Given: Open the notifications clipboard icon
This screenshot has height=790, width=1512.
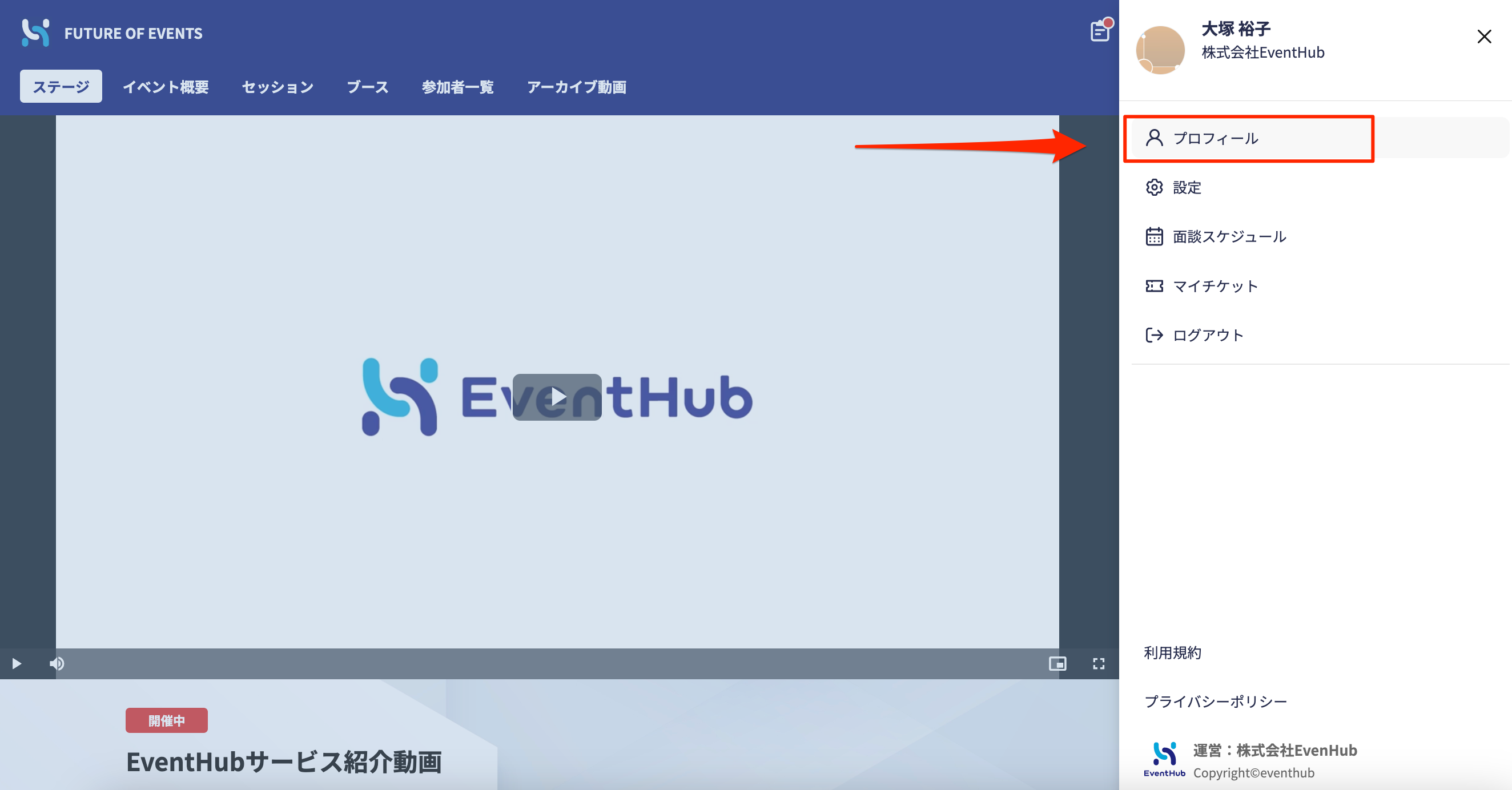Looking at the screenshot, I should click(1099, 31).
